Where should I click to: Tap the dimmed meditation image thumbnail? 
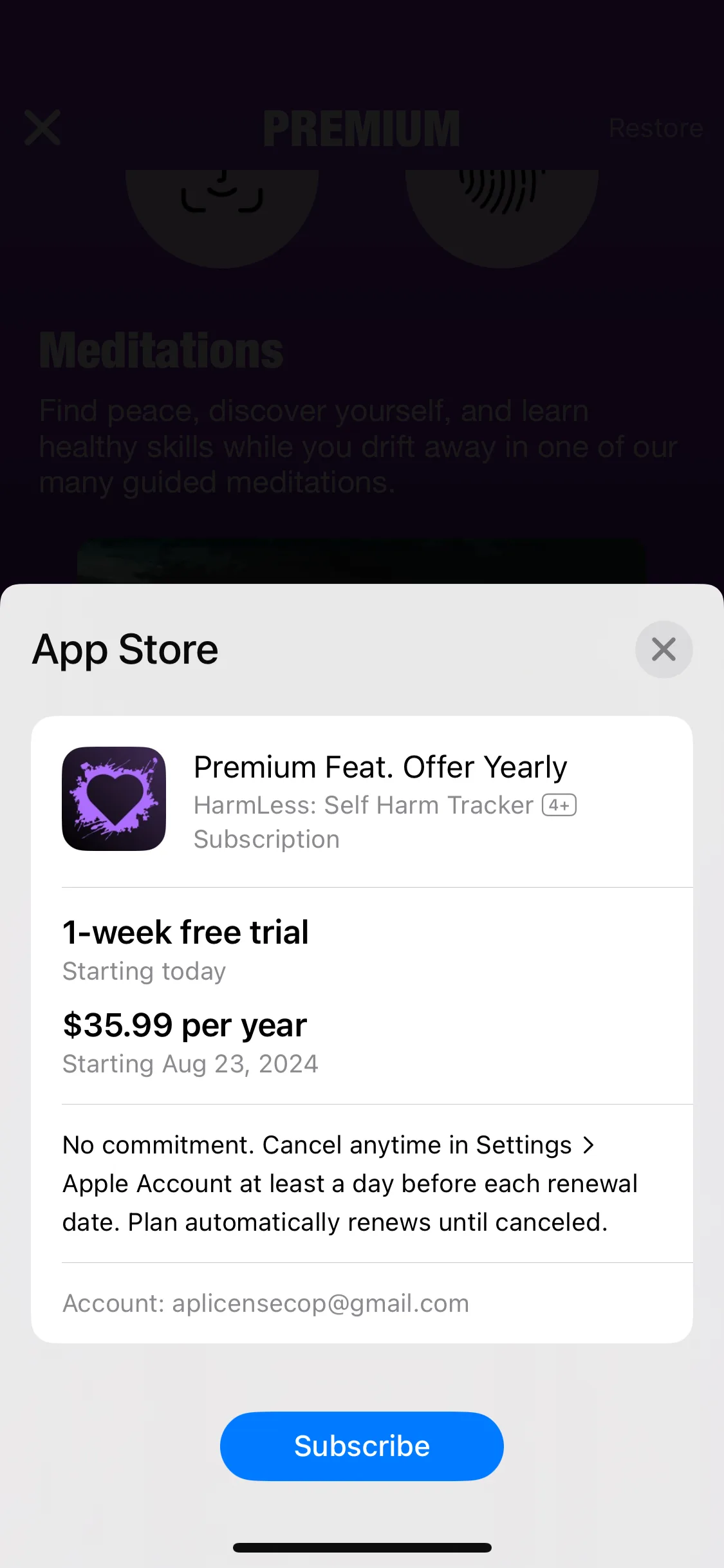[362, 561]
